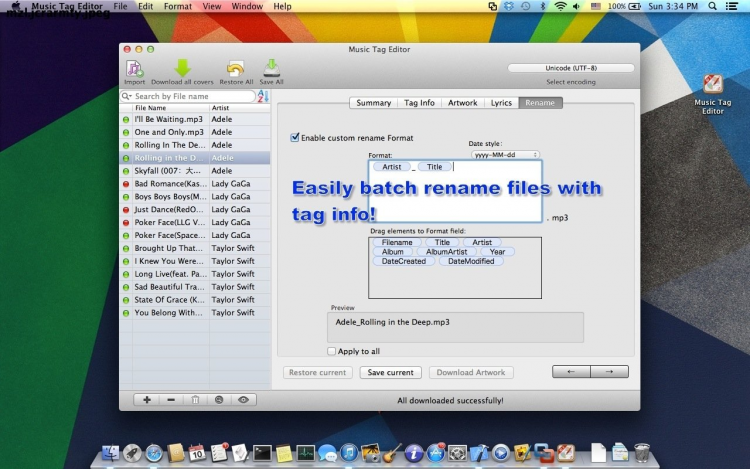Select the I'll Be Waiting.mp3 row
750x469 pixels.
coord(195,119)
